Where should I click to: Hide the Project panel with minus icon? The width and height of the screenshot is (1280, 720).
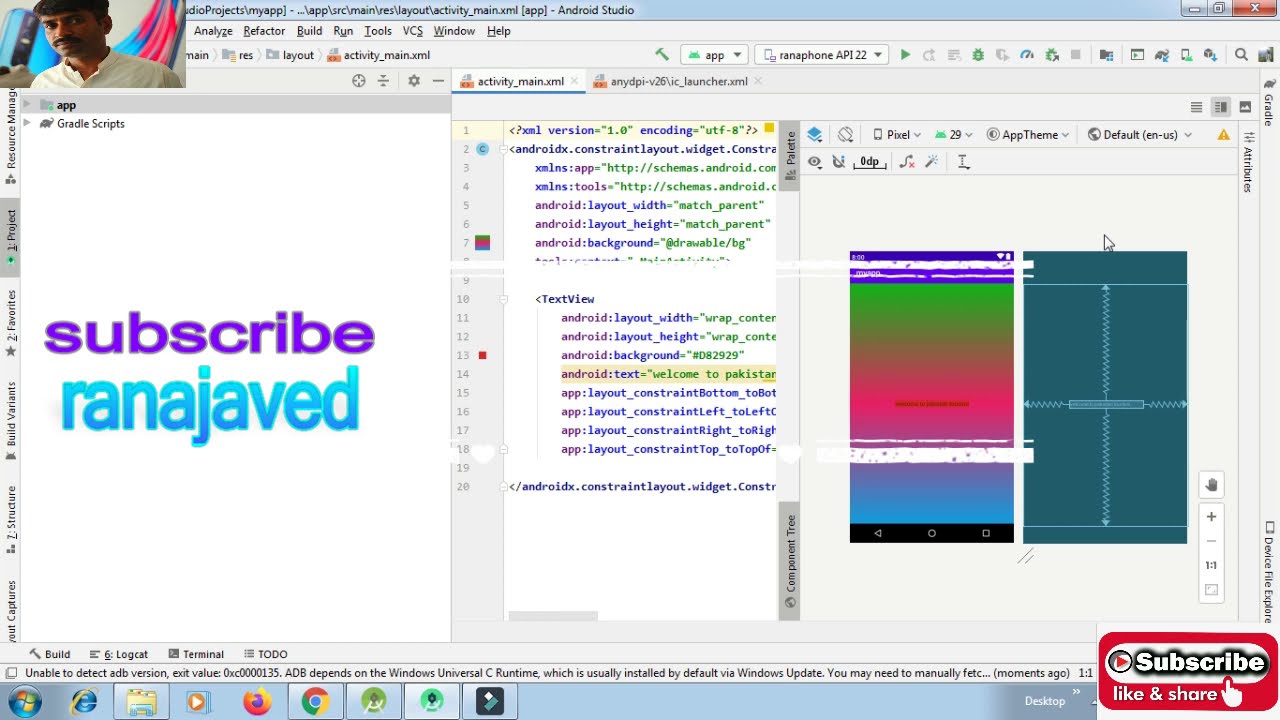point(438,81)
